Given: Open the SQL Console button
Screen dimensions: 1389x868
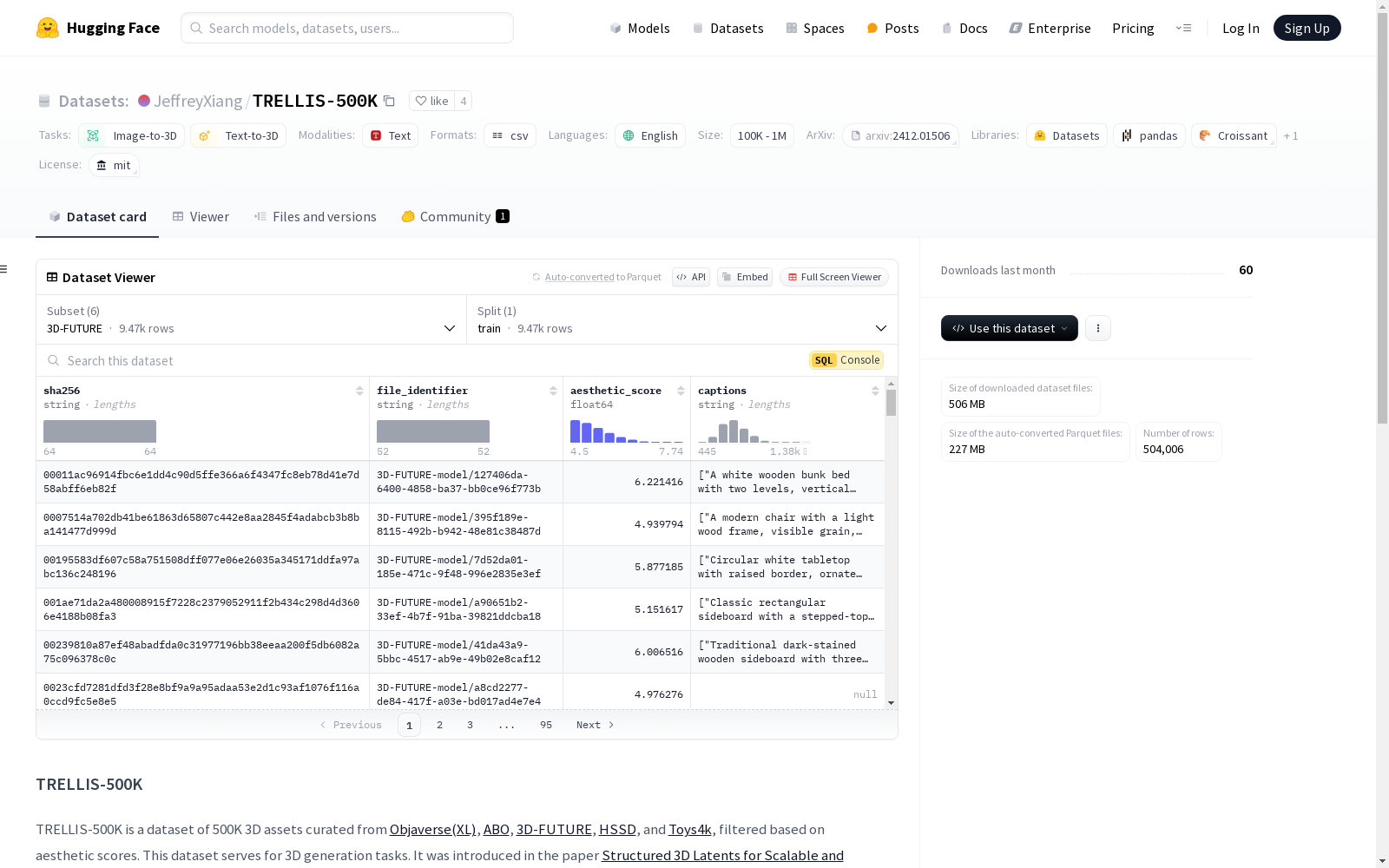Looking at the screenshot, I should [846, 360].
